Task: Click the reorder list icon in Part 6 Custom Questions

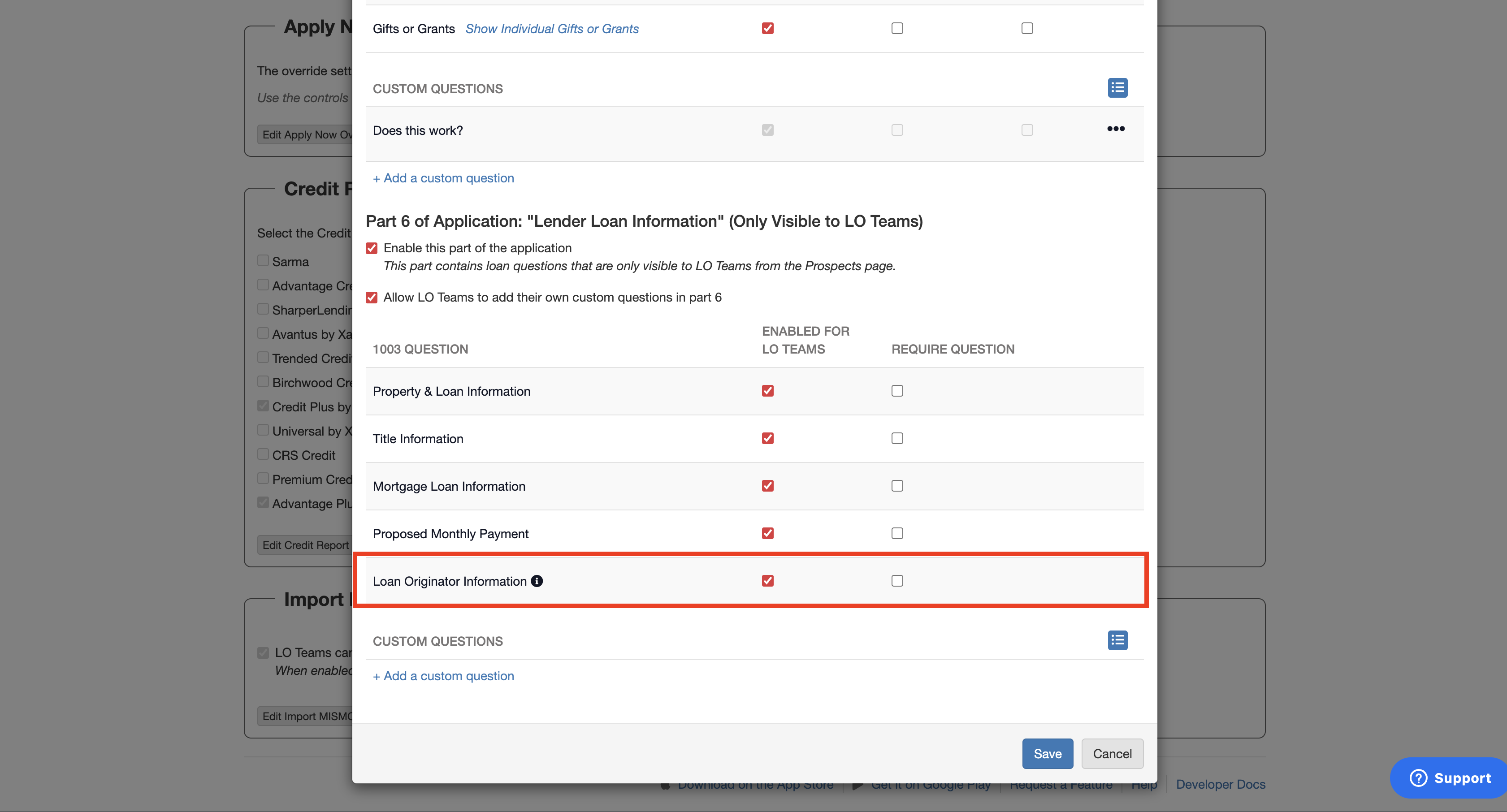Action: (1117, 640)
